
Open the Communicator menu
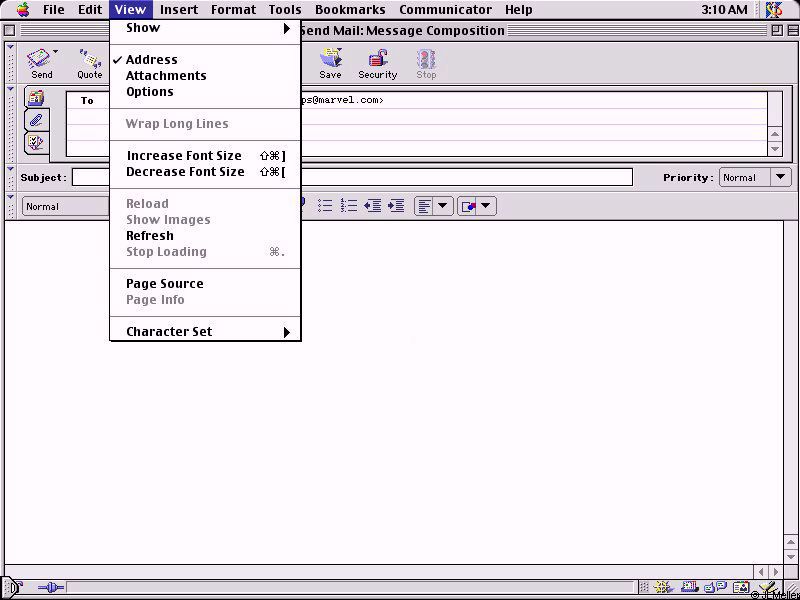[445, 9]
